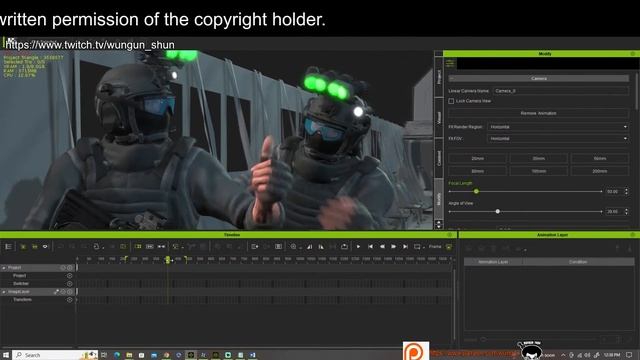The height and width of the screenshot is (360, 640).
Task: Click the list box icon before the magnifier
Action: click(278, 247)
